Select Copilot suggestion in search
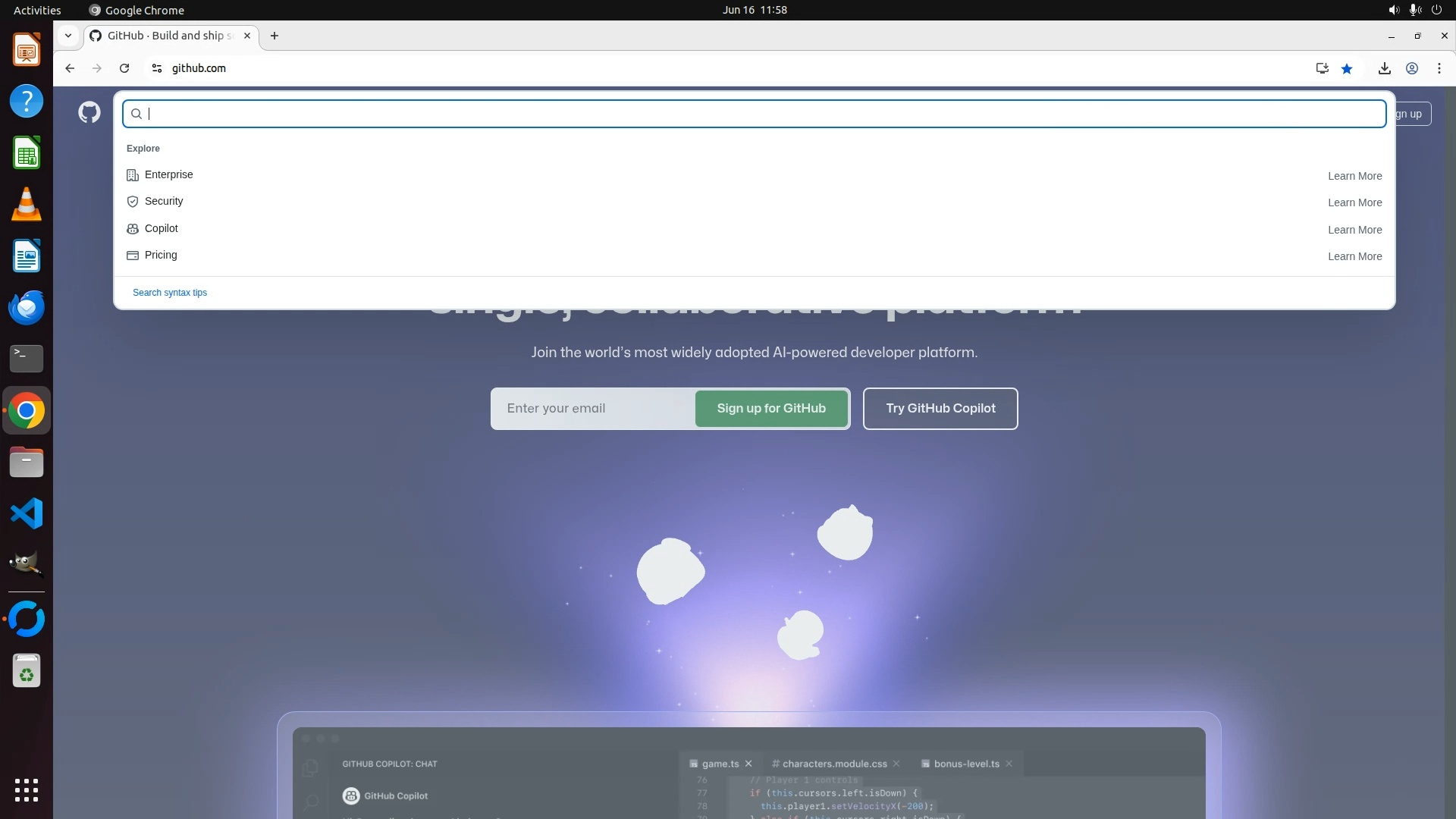The image size is (1456, 819). (x=161, y=228)
